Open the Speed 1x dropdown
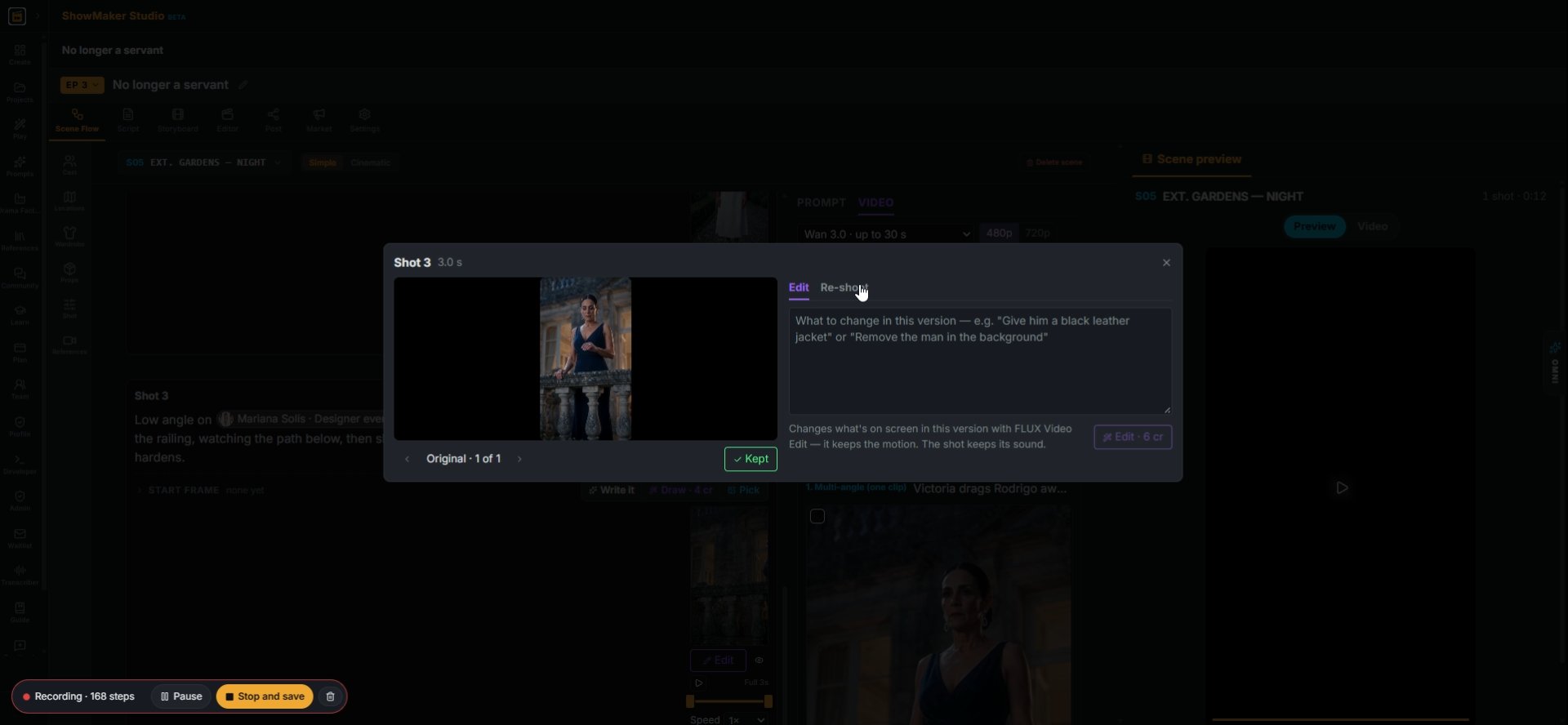1568x725 pixels. (x=748, y=720)
